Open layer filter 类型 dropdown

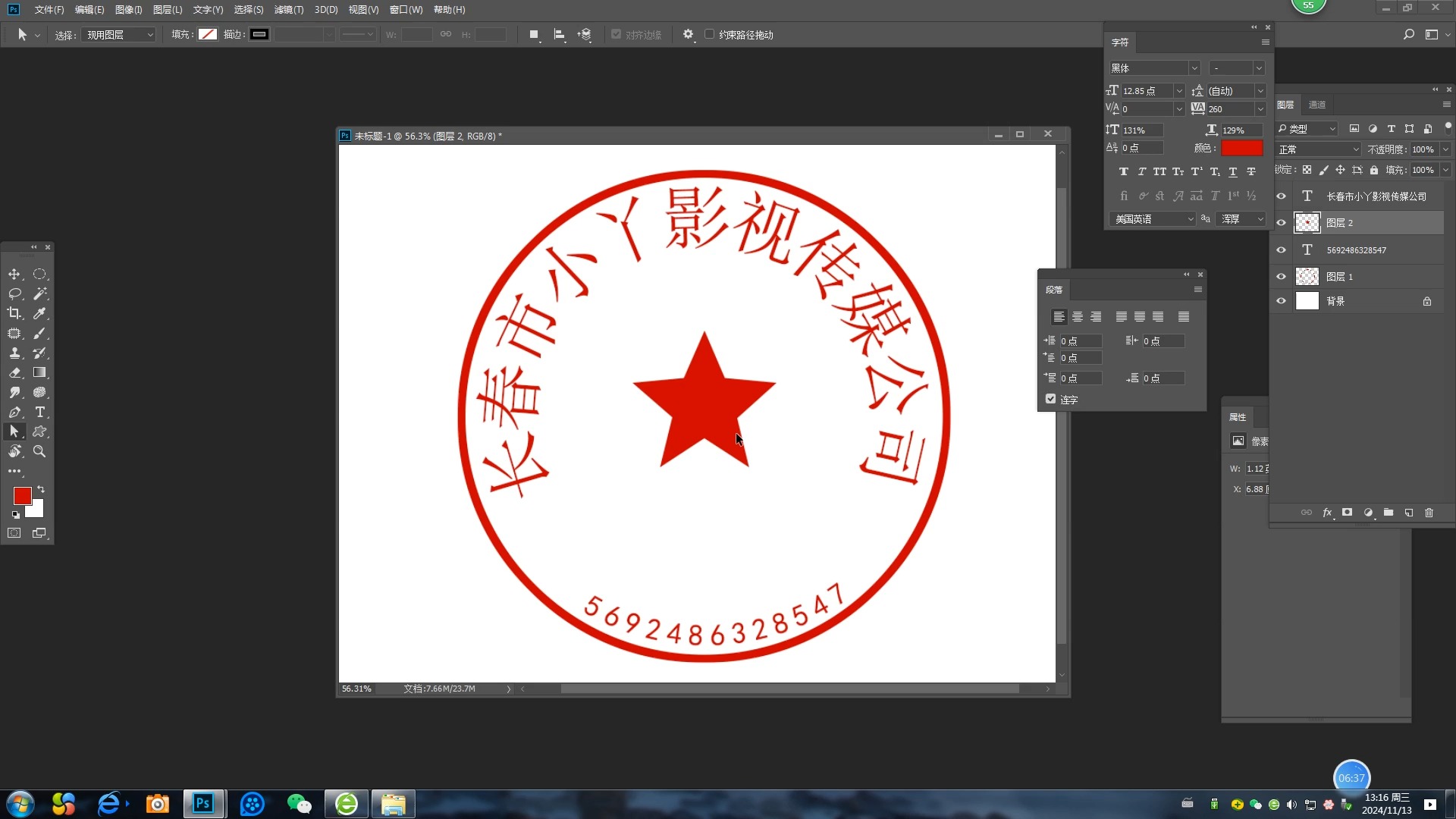click(x=1307, y=129)
